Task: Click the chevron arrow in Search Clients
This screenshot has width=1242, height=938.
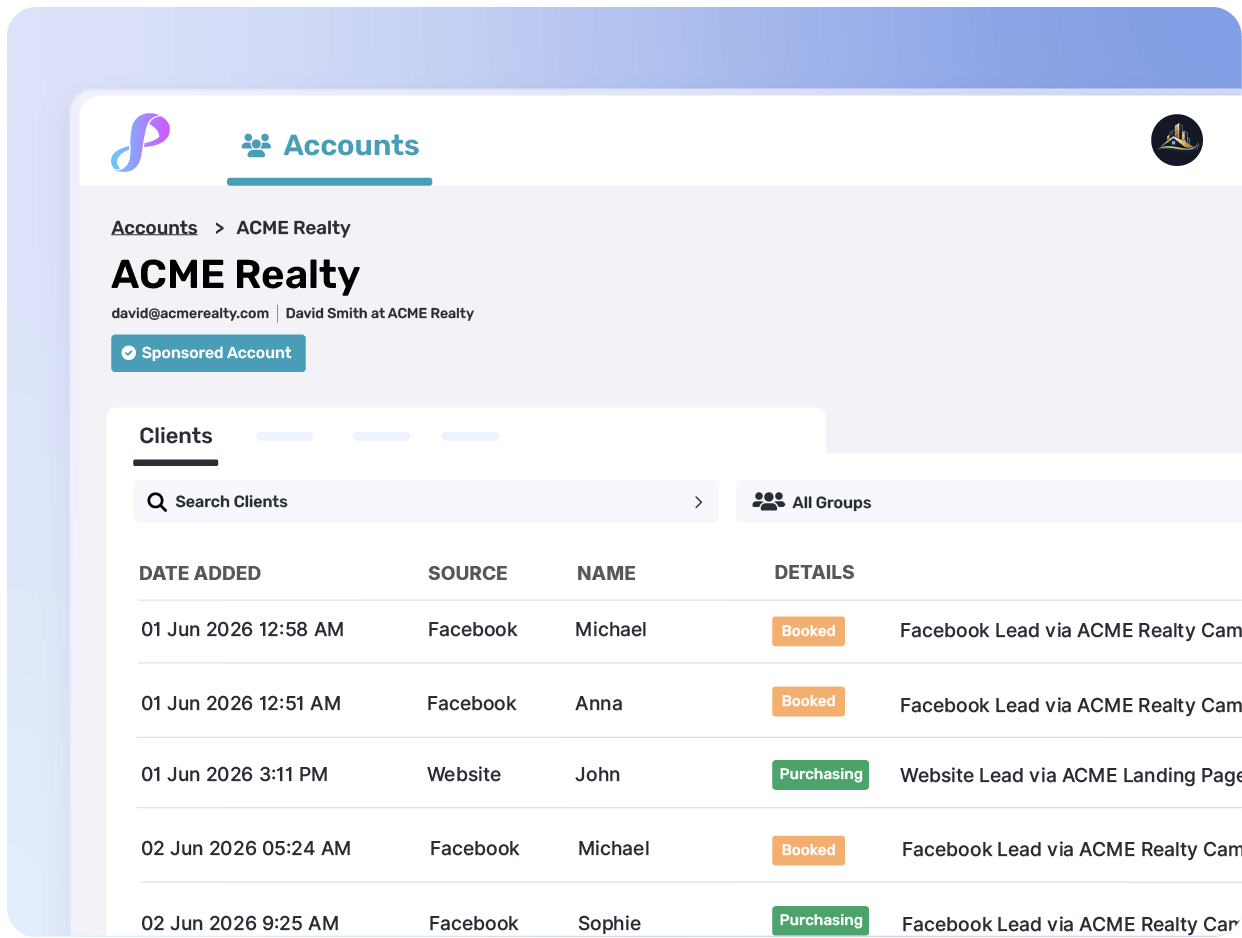Action: click(698, 502)
